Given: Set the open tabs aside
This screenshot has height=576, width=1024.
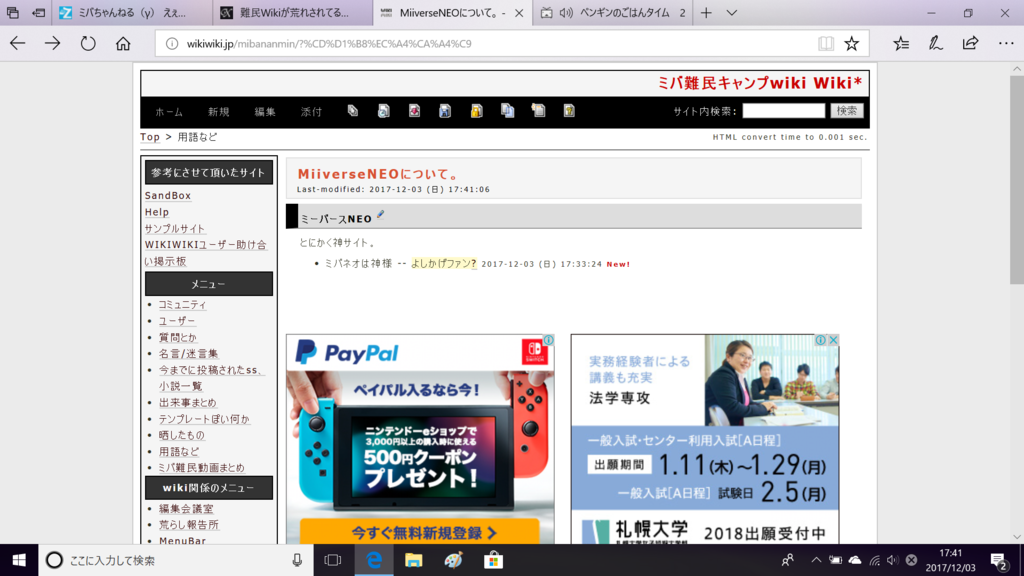Looking at the screenshot, I should [x=39, y=12].
